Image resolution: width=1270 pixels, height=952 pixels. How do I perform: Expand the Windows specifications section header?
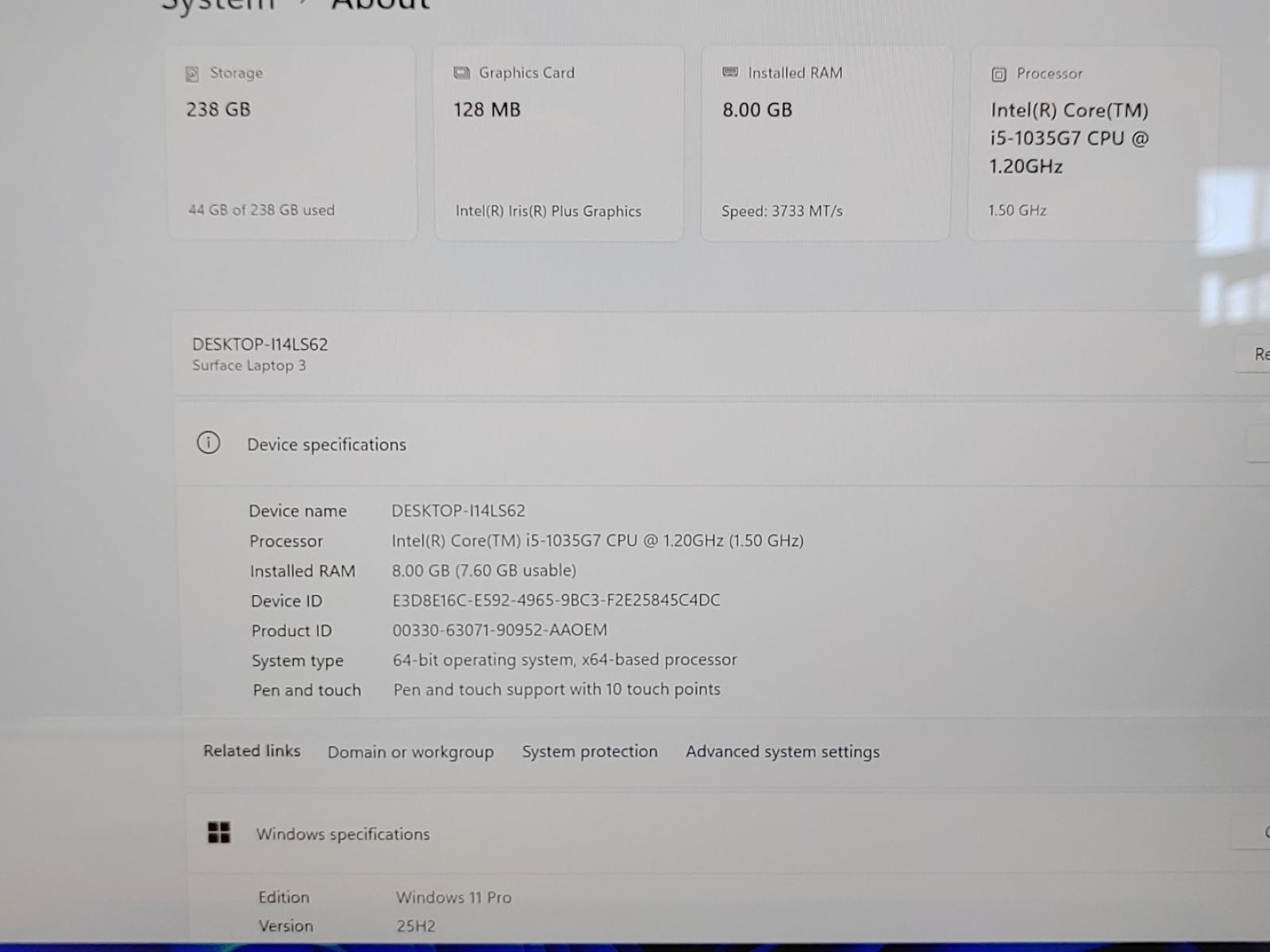[x=726, y=834]
